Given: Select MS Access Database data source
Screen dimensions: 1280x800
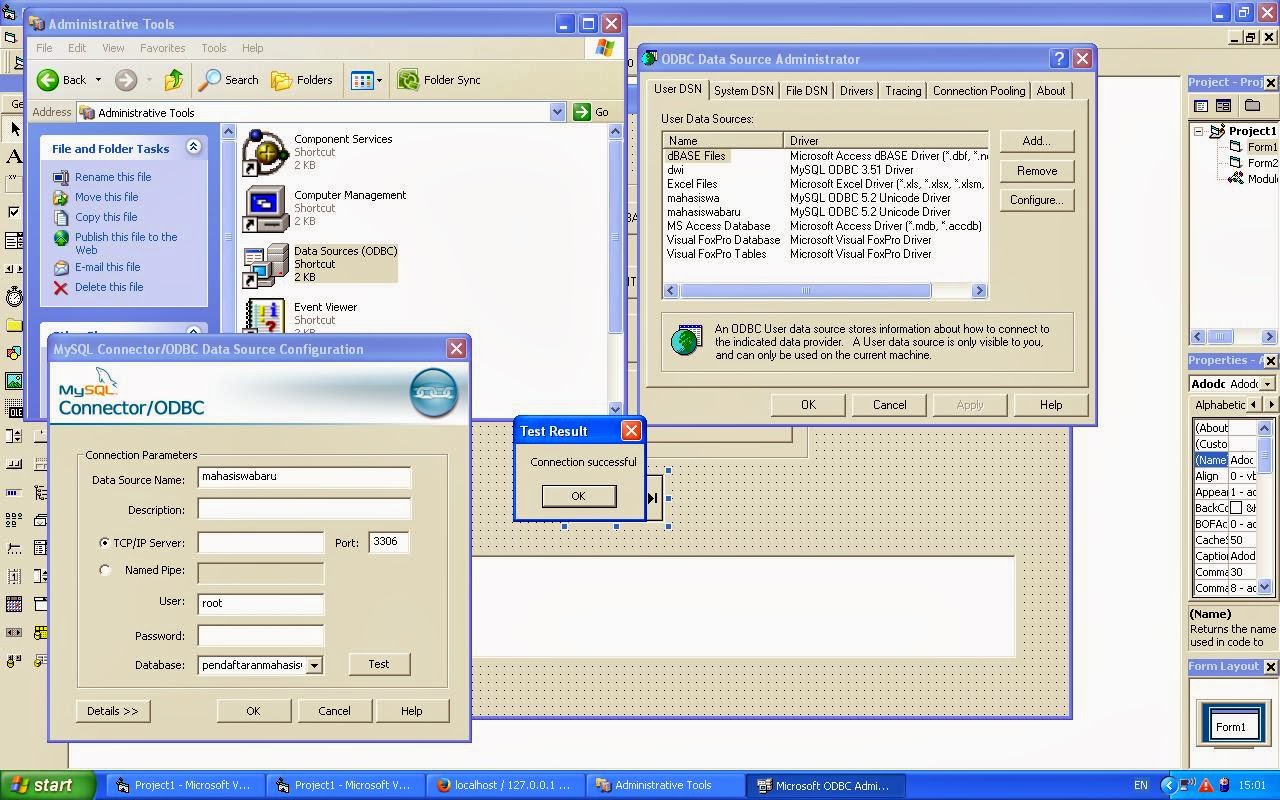Looking at the screenshot, I should [825, 226].
